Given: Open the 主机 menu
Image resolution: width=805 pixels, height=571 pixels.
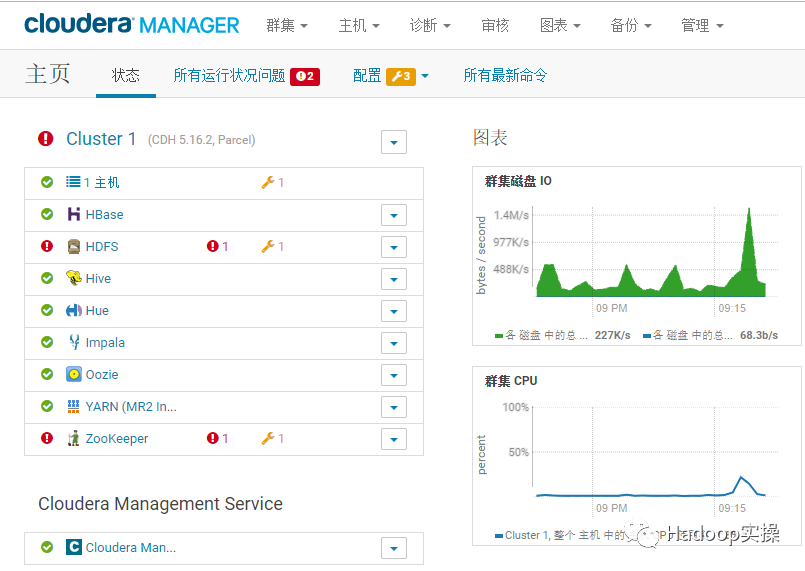Looking at the screenshot, I should (359, 25).
